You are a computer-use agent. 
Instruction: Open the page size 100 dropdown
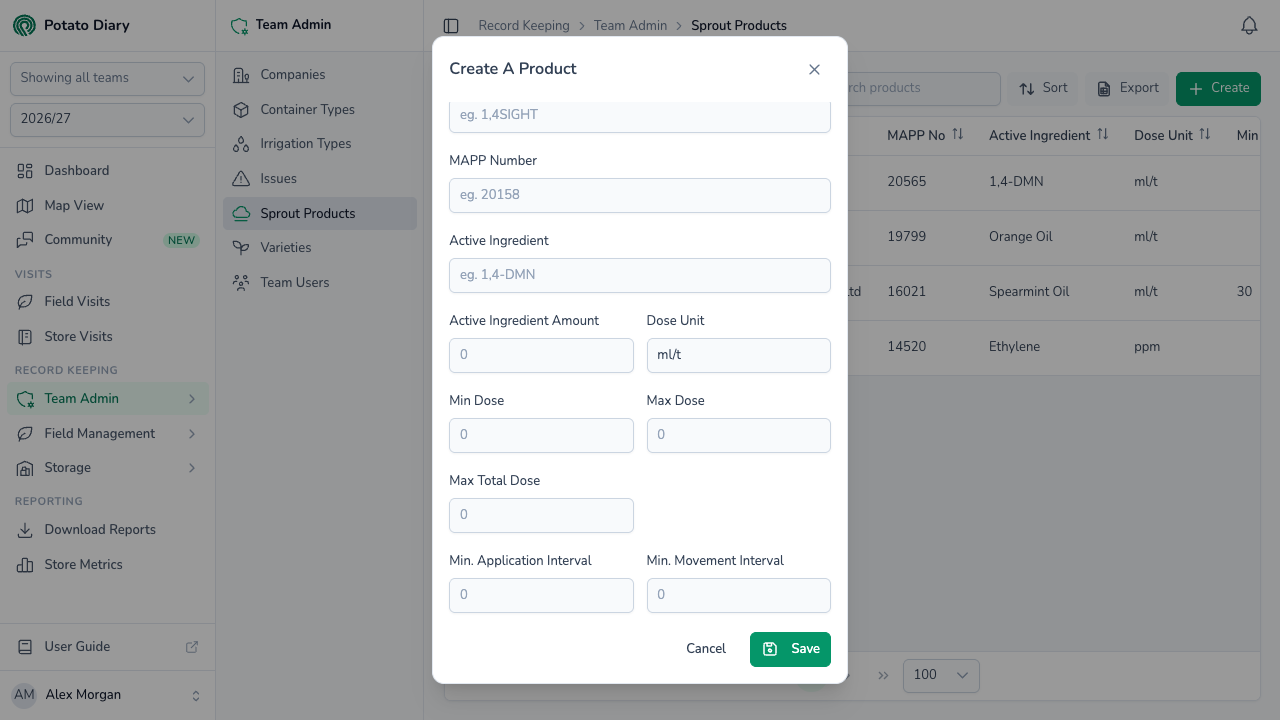click(941, 675)
